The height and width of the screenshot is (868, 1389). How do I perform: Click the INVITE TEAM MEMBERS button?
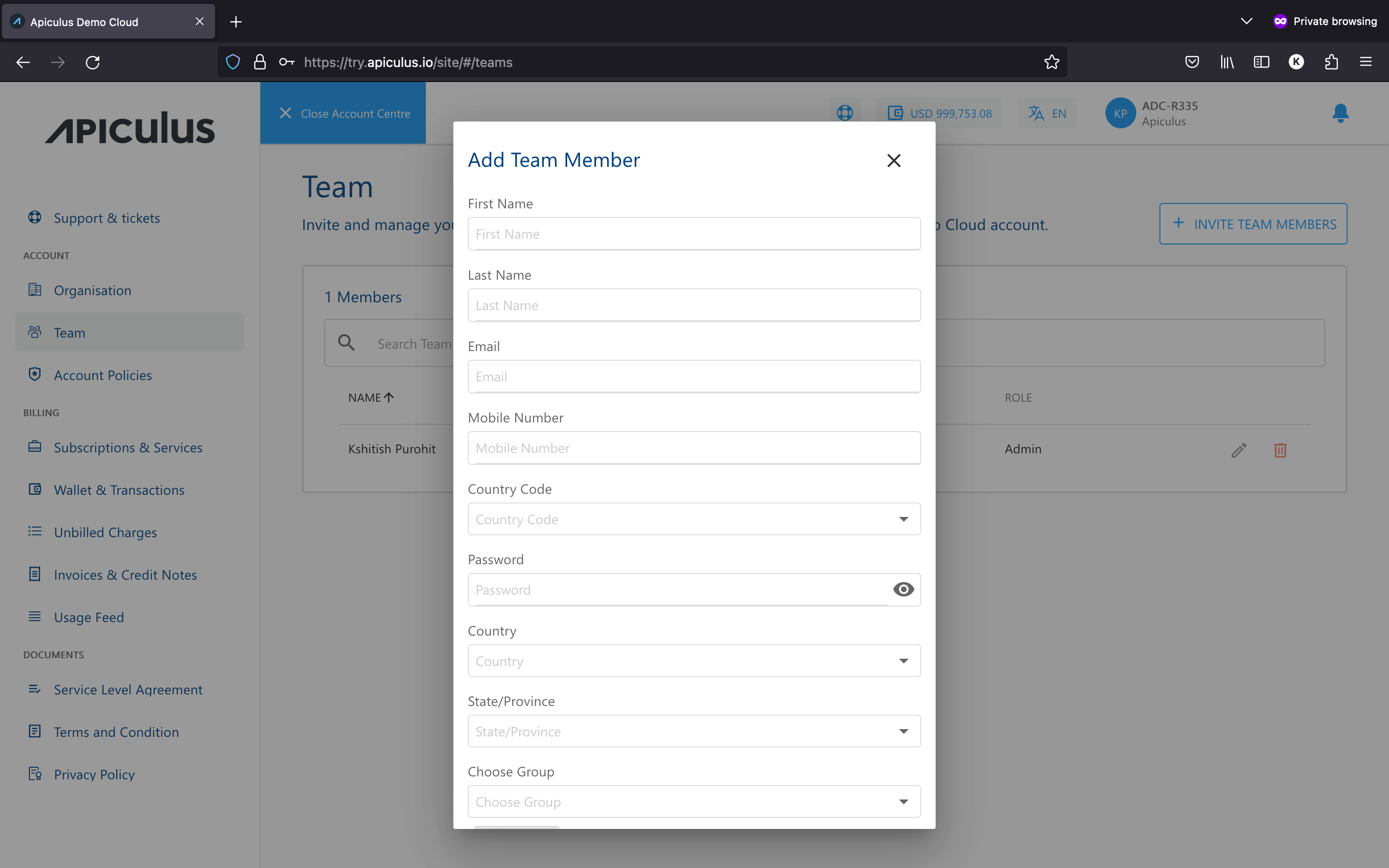click(1253, 224)
